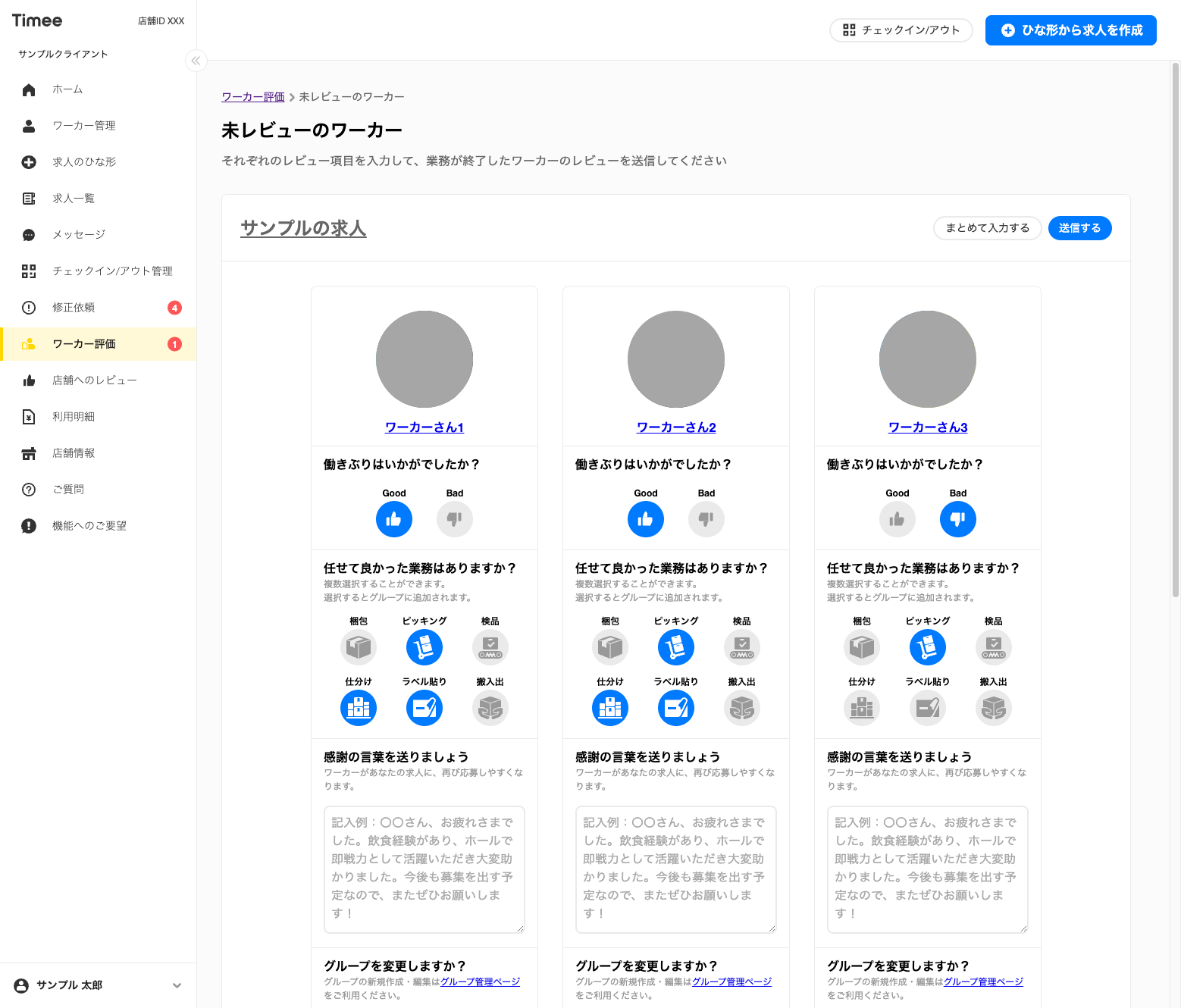Open ワーカーさん2 profile link
This screenshot has height=1008, width=1181.
coord(676,427)
